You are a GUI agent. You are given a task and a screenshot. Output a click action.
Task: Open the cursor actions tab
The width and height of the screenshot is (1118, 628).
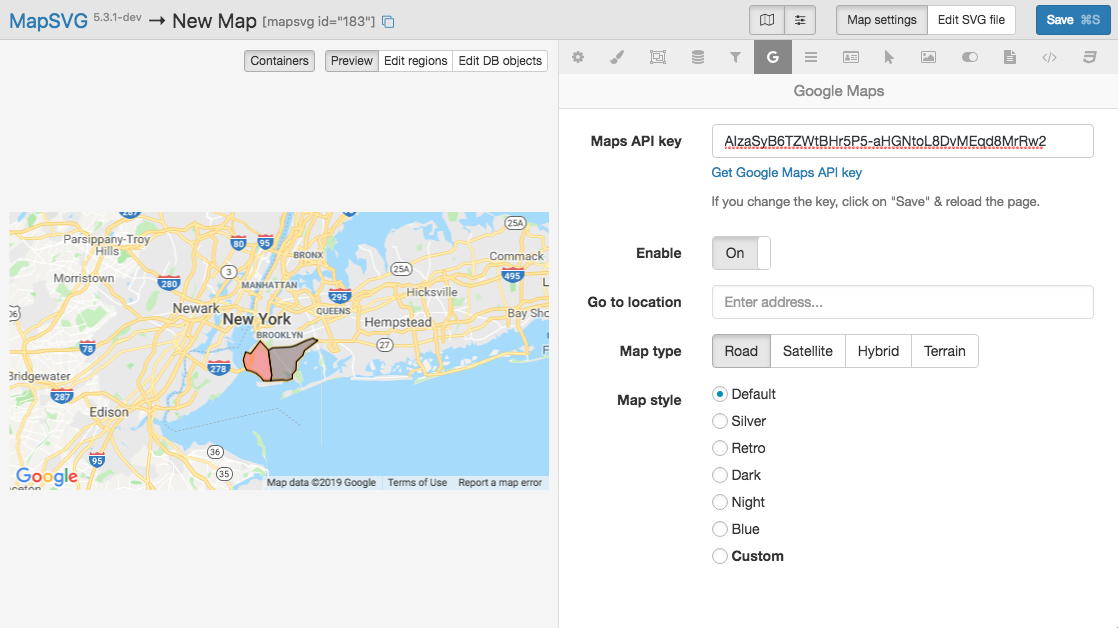coord(888,57)
